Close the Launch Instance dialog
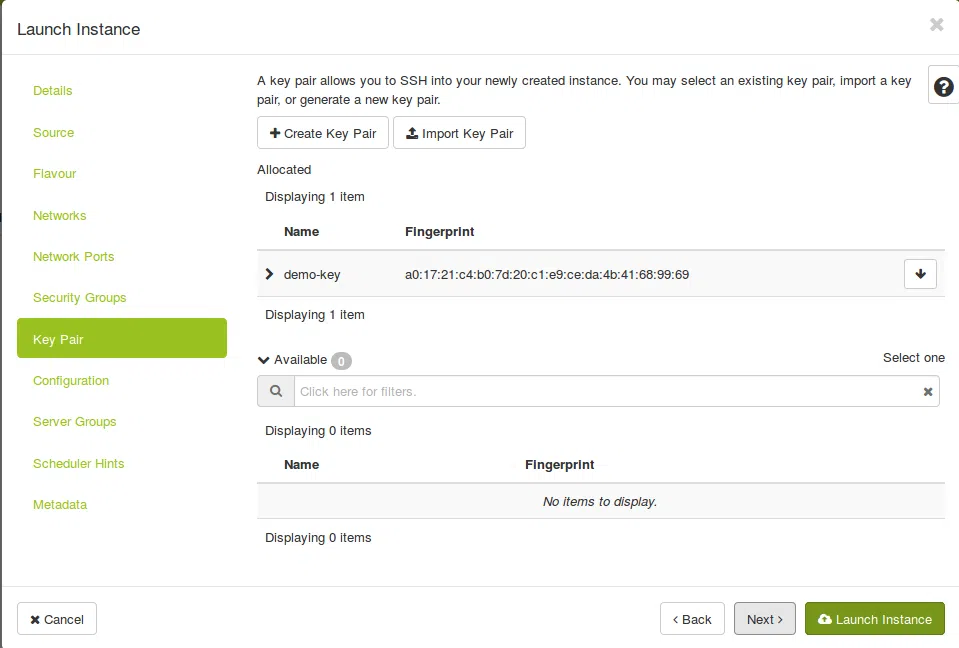This screenshot has width=959, height=648. tap(936, 25)
